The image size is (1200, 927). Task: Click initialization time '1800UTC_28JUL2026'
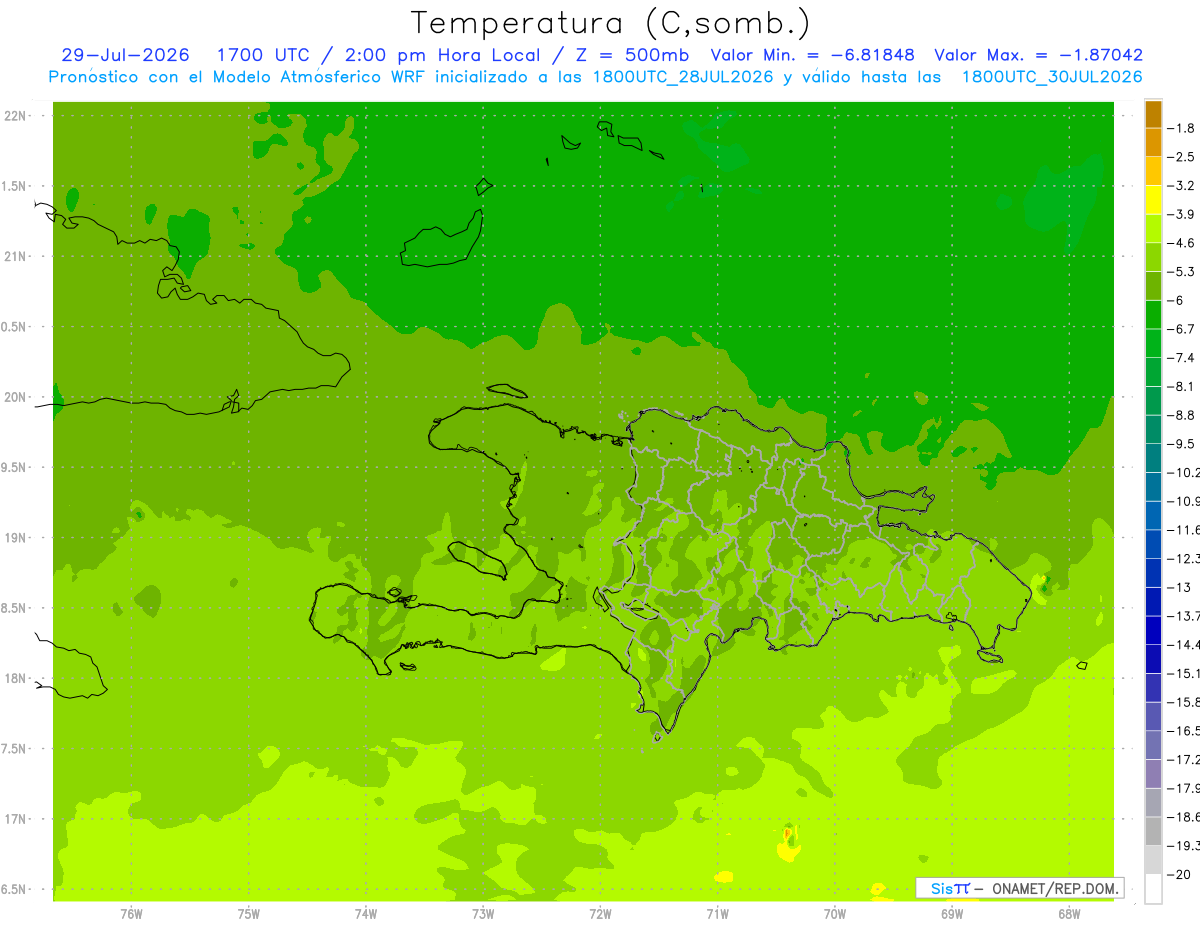click(682, 77)
